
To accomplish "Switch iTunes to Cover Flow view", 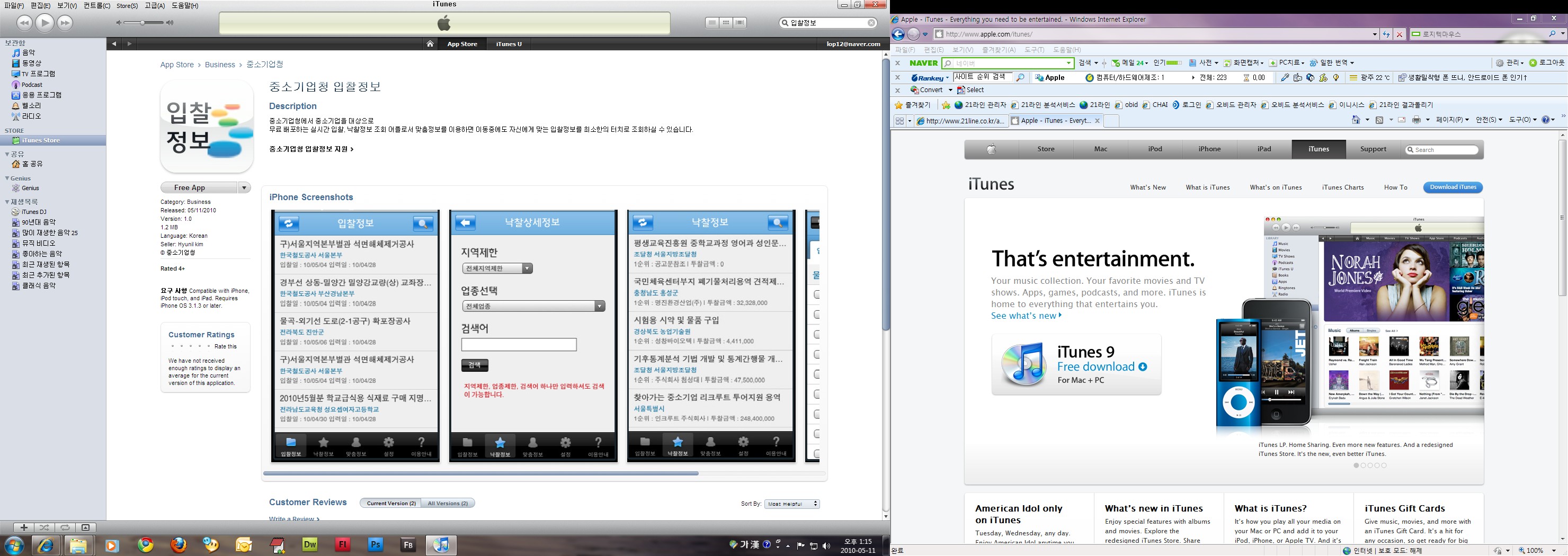I will click(x=740, y=23).
